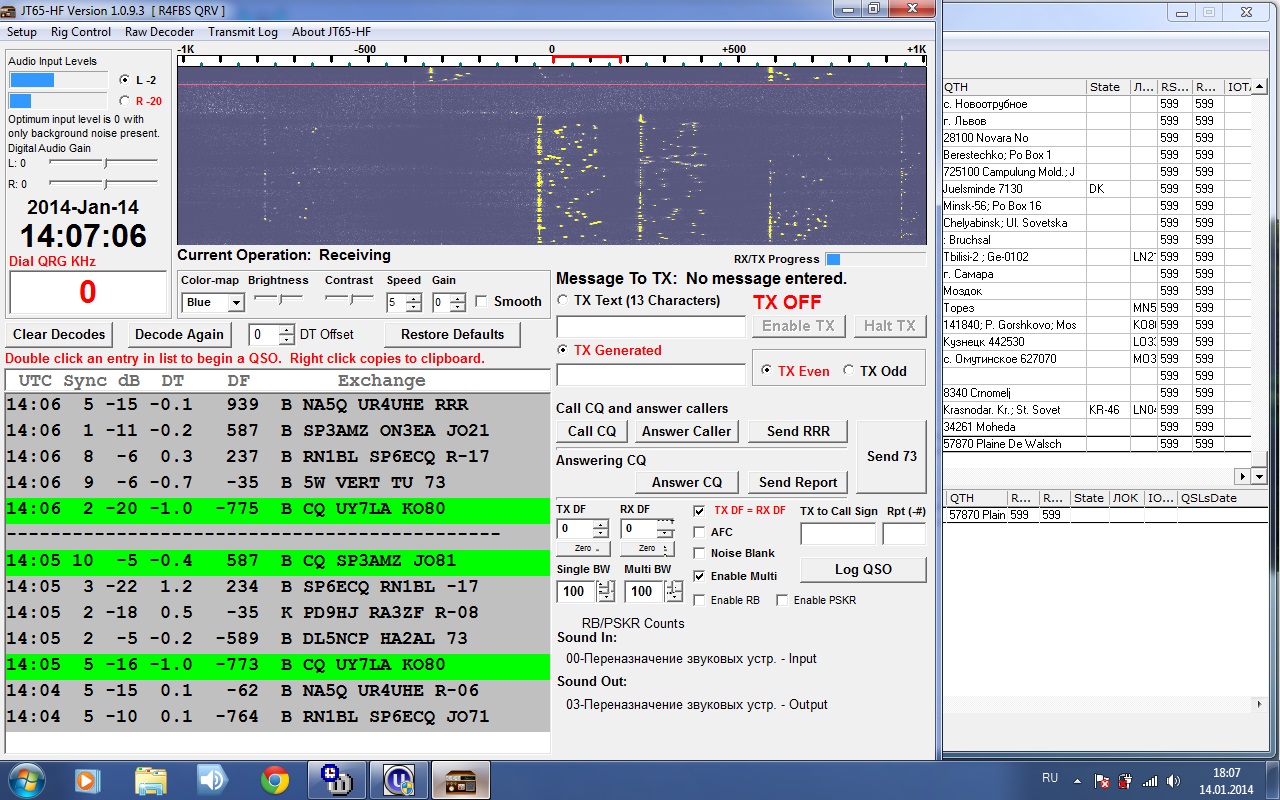Open the Rig Control menu
This screenshot has height=800, width=1280.
point(81,32)
